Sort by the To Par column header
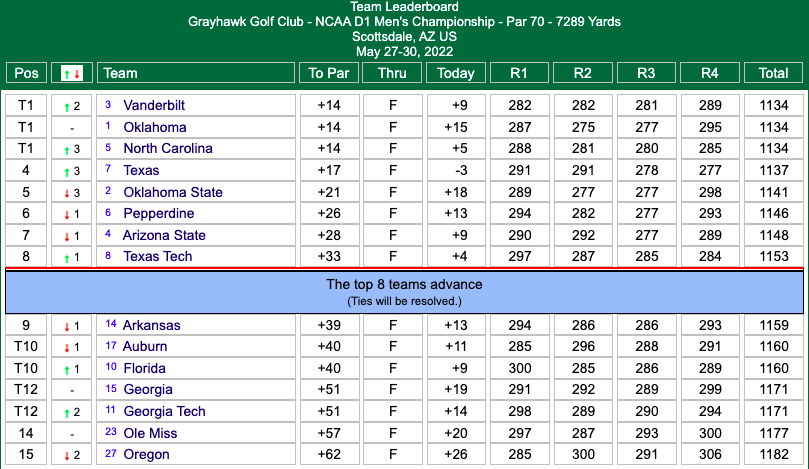 (x=328, y=73)
